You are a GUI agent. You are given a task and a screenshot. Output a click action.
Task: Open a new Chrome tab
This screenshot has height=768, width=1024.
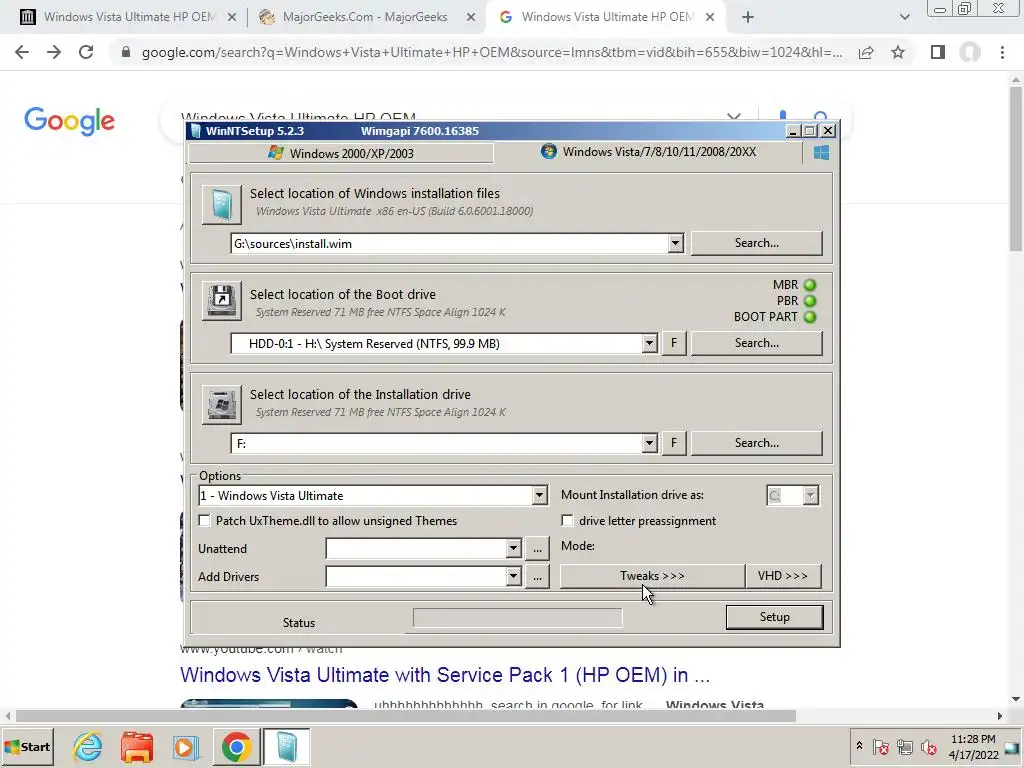[x=748, y=17]
